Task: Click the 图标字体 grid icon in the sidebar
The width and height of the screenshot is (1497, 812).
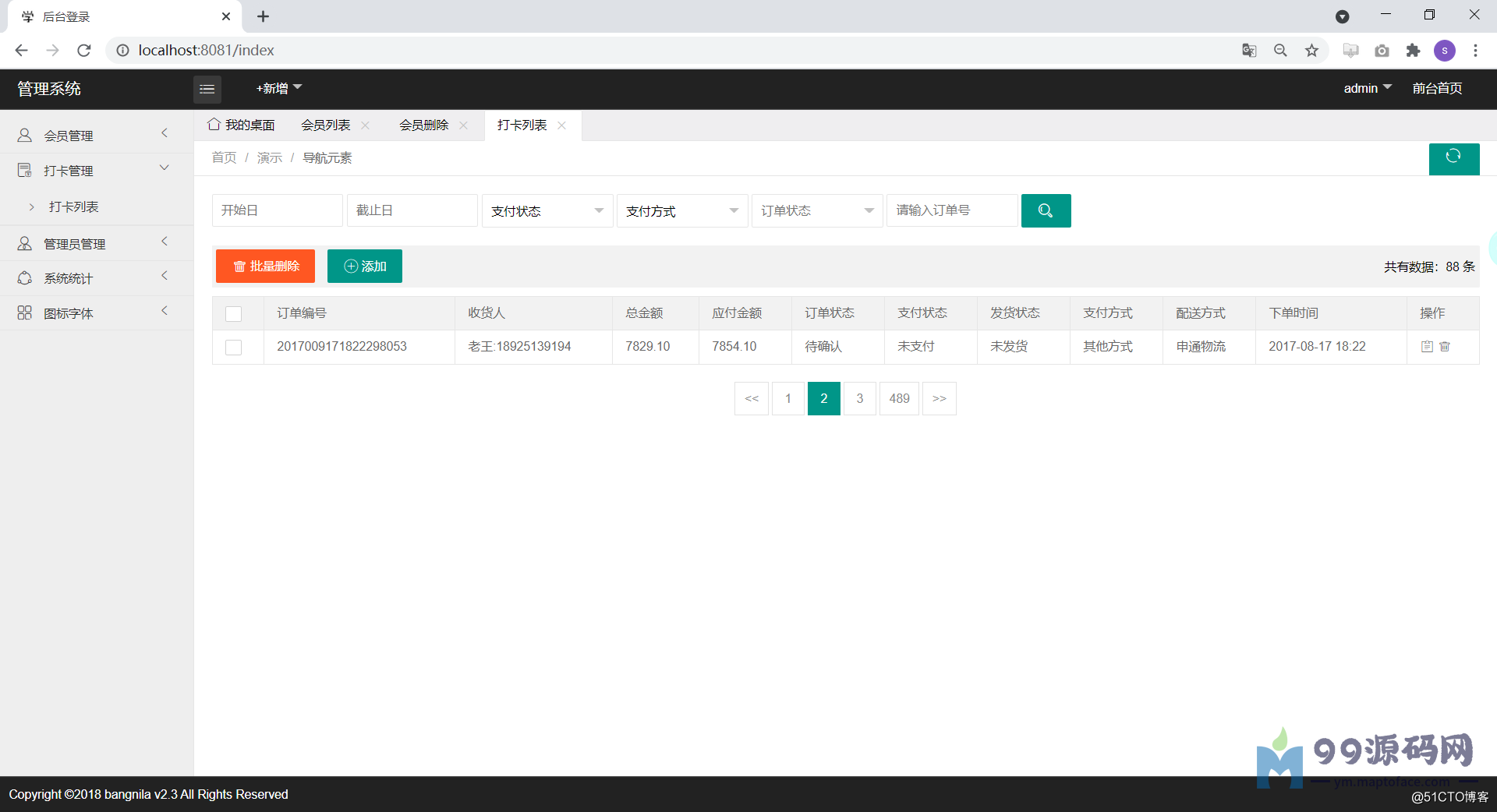Action: pos(25,312)
